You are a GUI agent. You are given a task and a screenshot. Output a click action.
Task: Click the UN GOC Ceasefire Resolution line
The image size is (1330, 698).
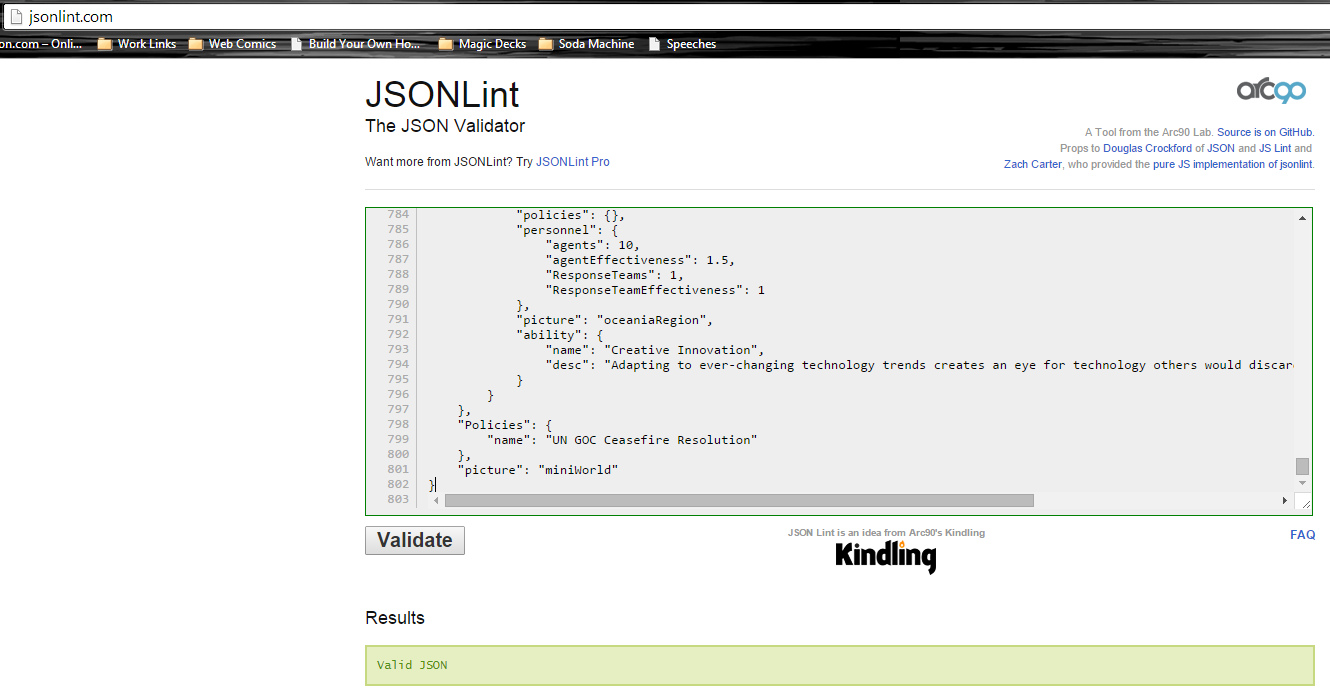tap(622, 440)
